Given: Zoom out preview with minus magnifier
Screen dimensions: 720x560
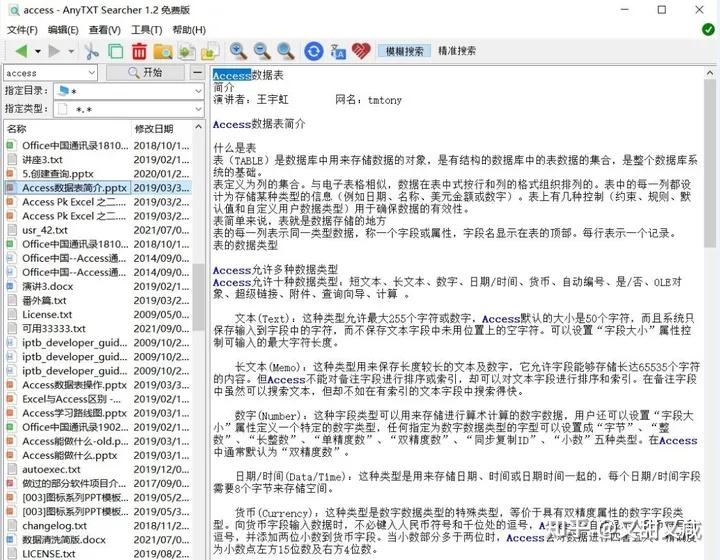Looking at the screenshot, I should (x=262, y=51).
